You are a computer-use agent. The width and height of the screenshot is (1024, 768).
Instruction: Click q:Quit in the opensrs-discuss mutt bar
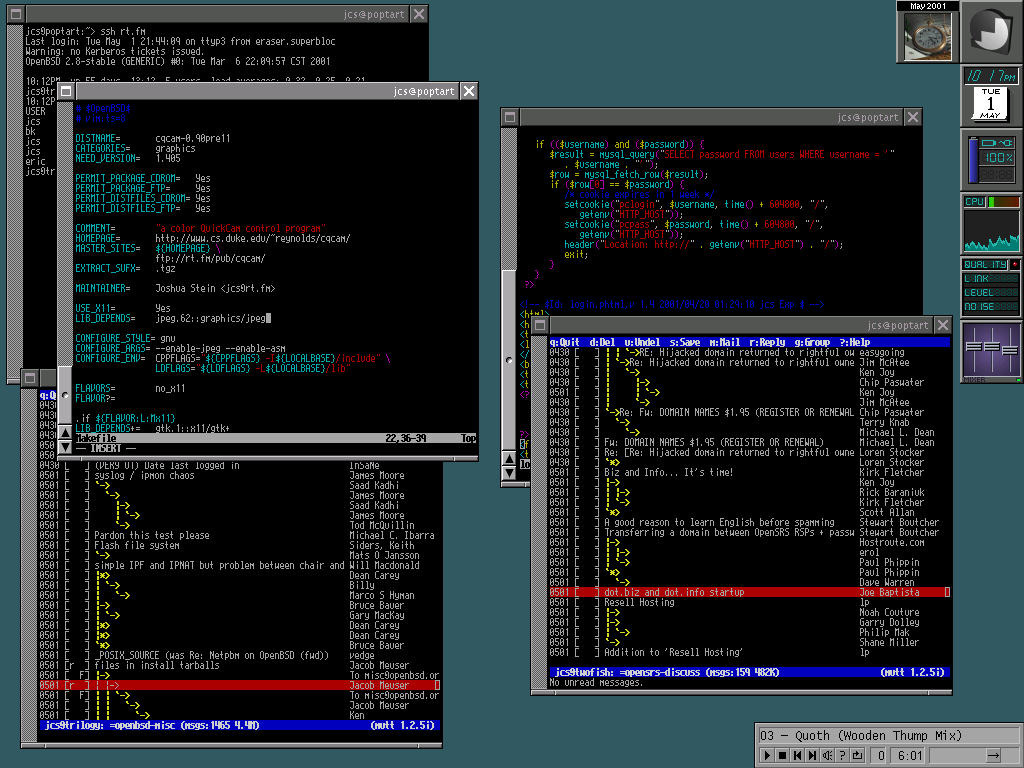564,342
